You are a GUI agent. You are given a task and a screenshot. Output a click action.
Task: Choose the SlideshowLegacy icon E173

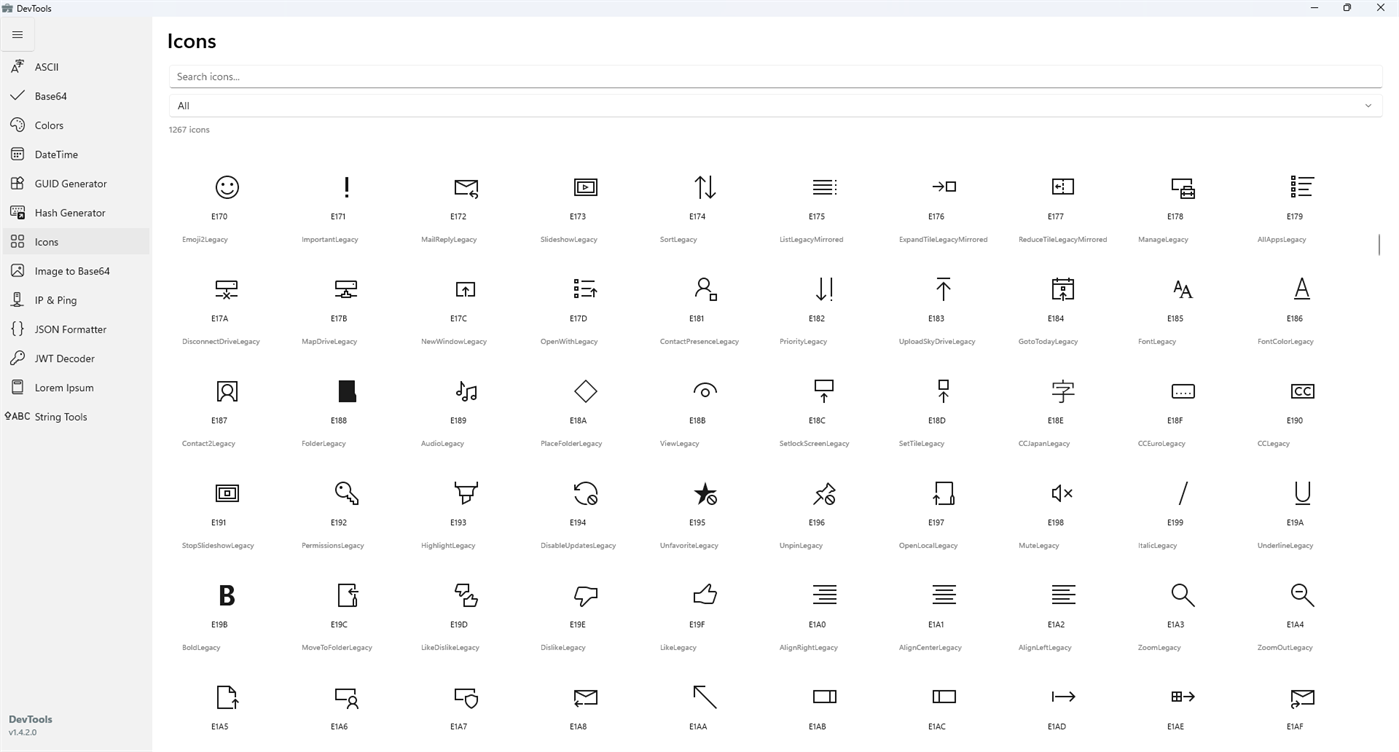[585, 187]
